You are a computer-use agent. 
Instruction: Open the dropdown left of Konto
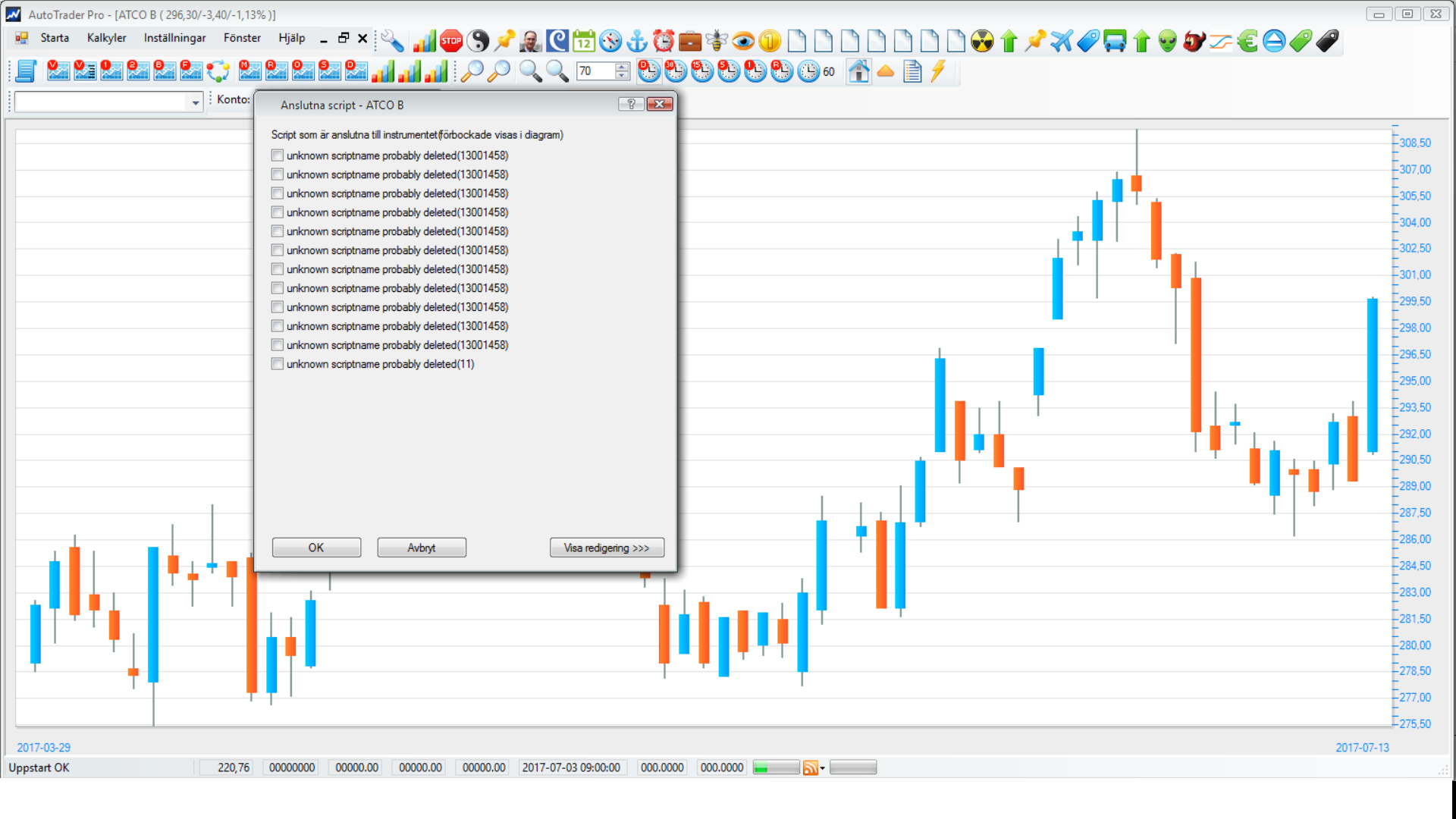click(195, 102)
